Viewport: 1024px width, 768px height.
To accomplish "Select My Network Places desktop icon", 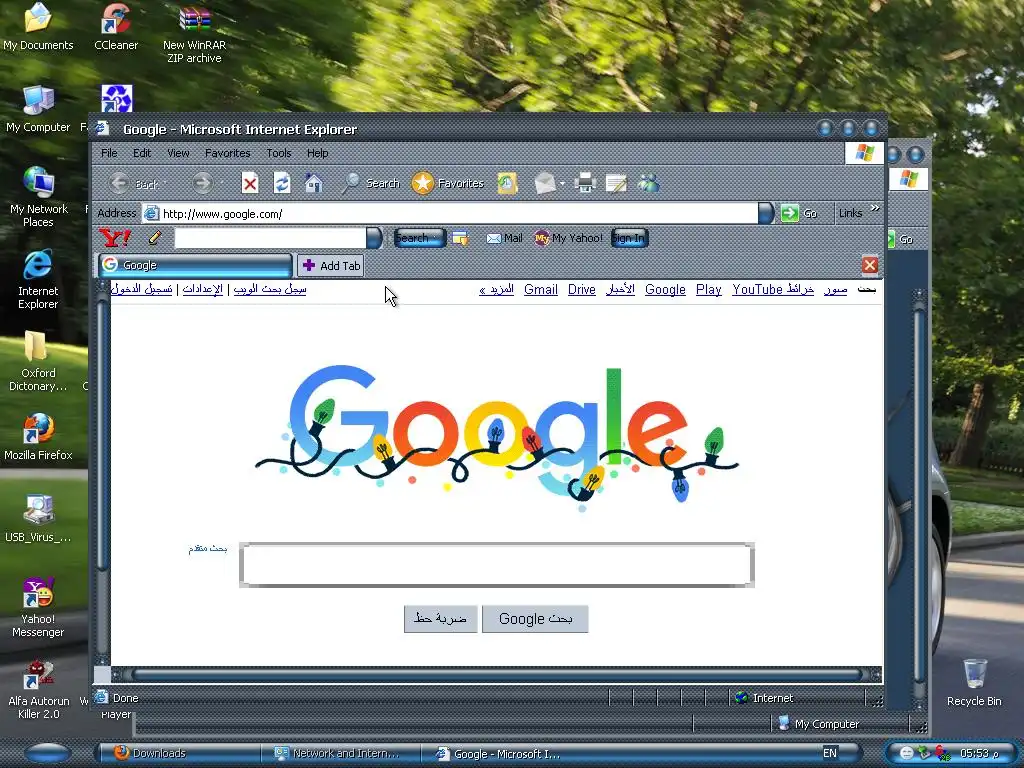I will (x=38, y=197).
